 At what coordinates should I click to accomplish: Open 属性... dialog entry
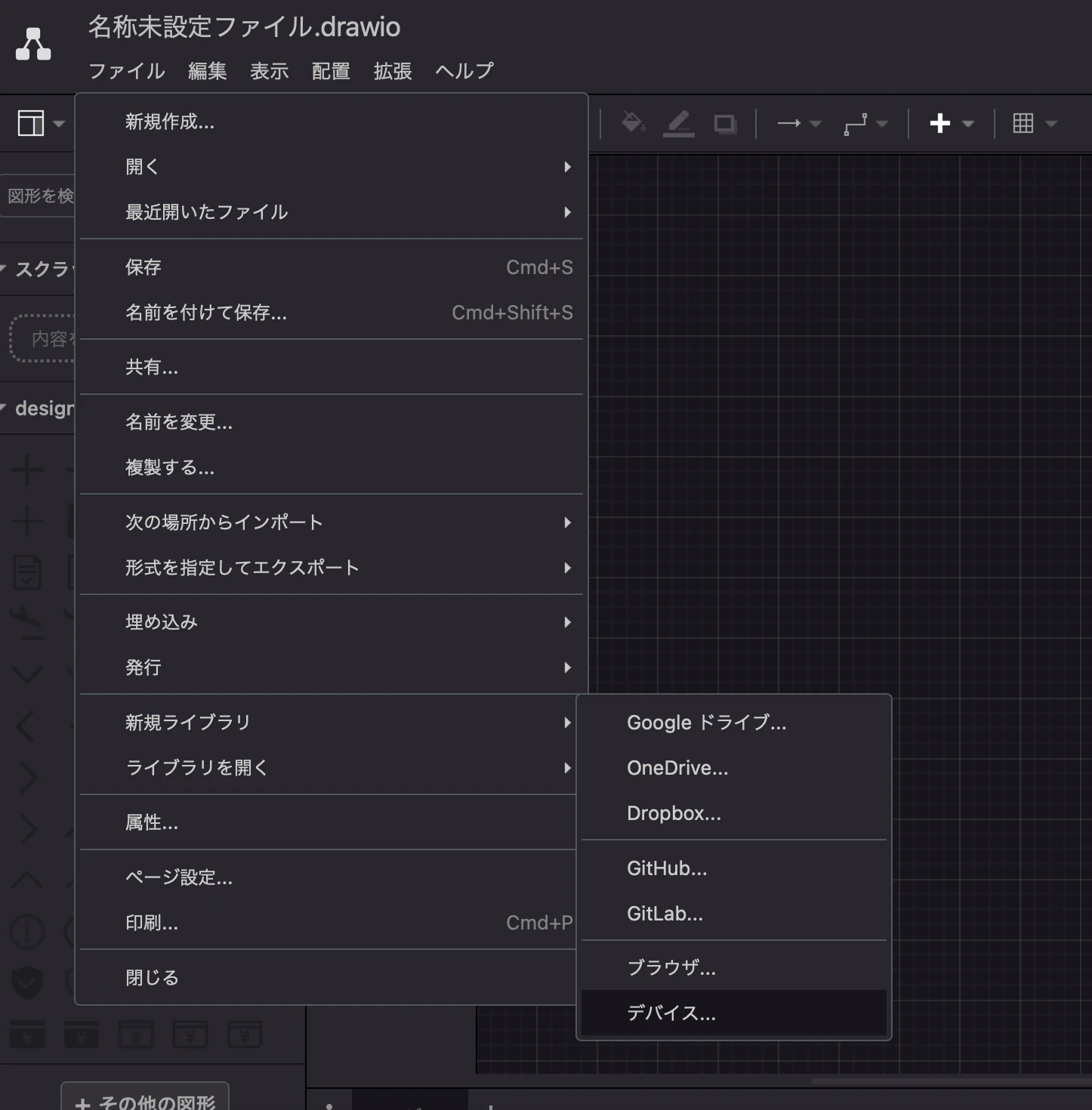pos(329,822)
